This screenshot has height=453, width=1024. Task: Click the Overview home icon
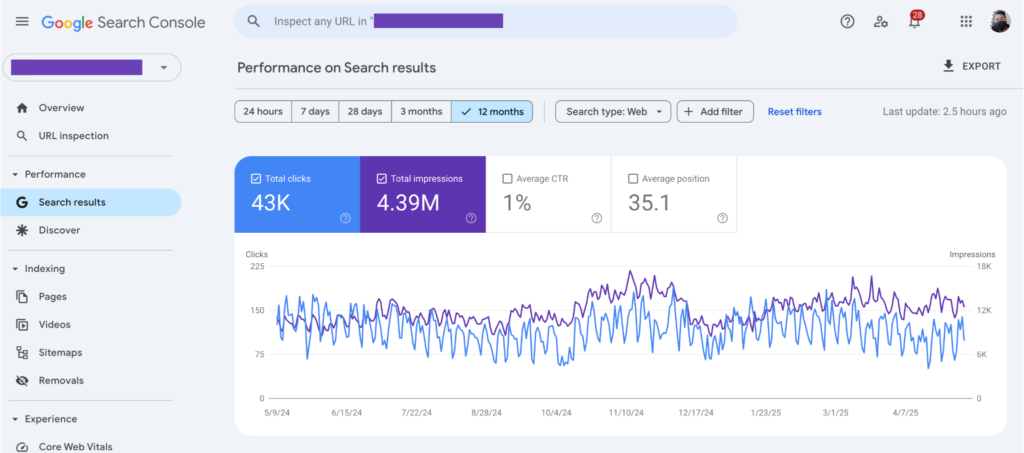click(22, 108)
